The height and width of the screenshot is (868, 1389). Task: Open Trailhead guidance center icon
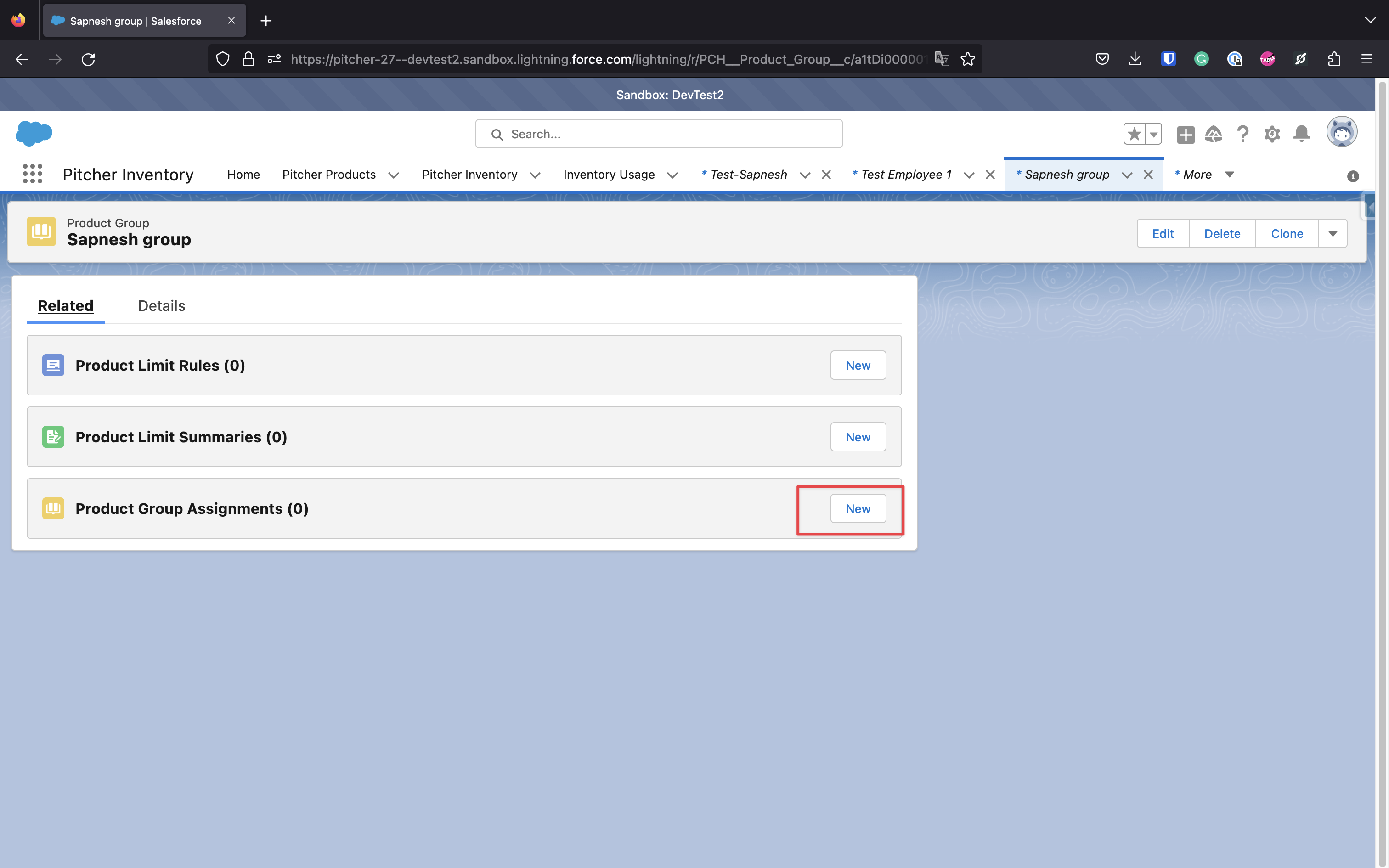(1214, 134)
